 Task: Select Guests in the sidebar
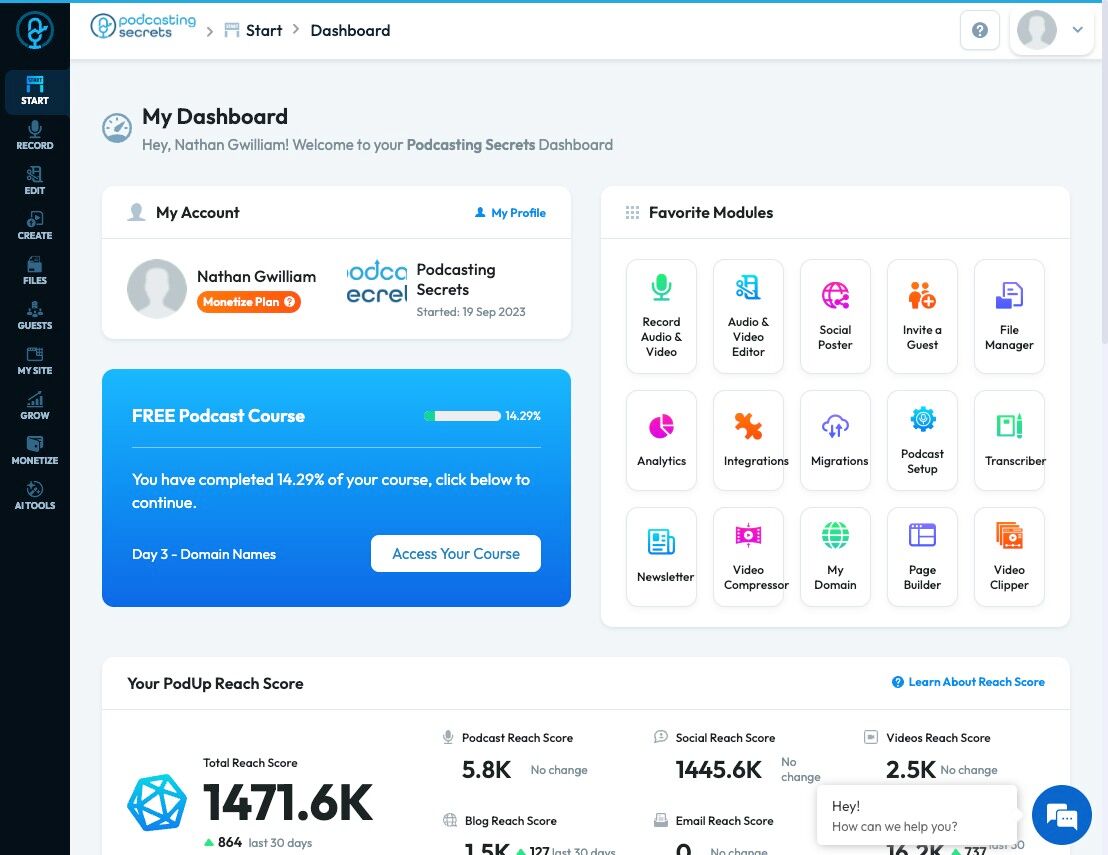[35, 317]
